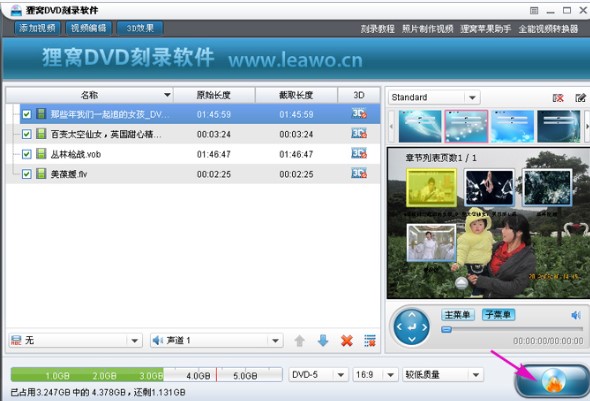Viewport: 590px width, 401px height.
Task: Uncheck the 那些年我们一起追的女孩 video checkbox
Action: (26, 114)
